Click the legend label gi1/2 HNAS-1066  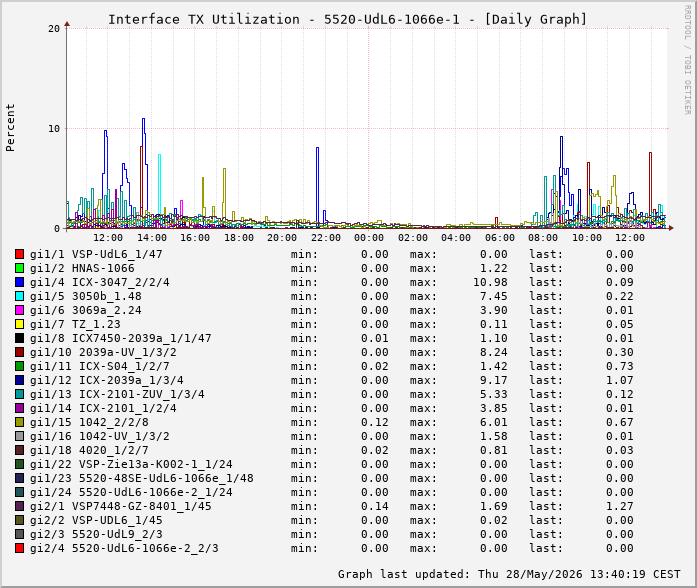[x=82, y=268]
